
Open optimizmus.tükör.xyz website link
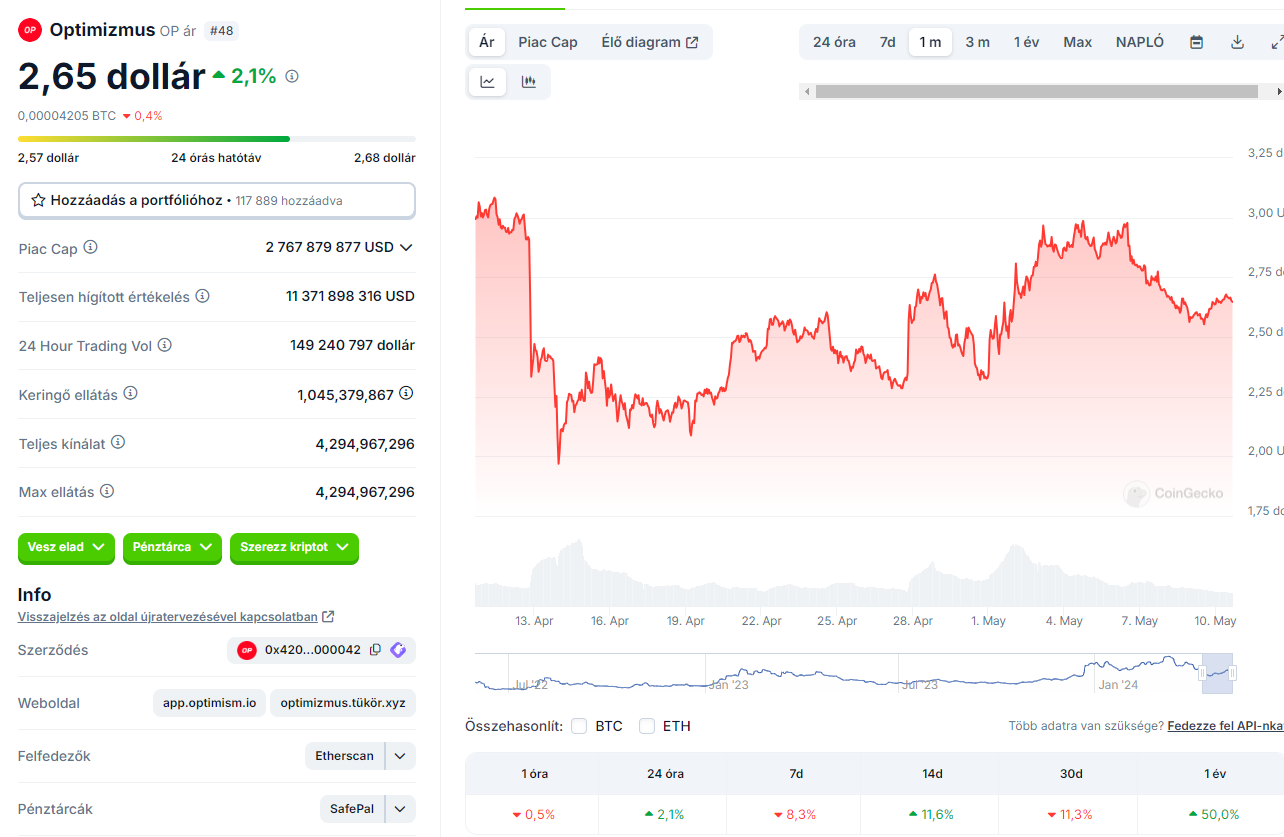[x=343, y=703]
